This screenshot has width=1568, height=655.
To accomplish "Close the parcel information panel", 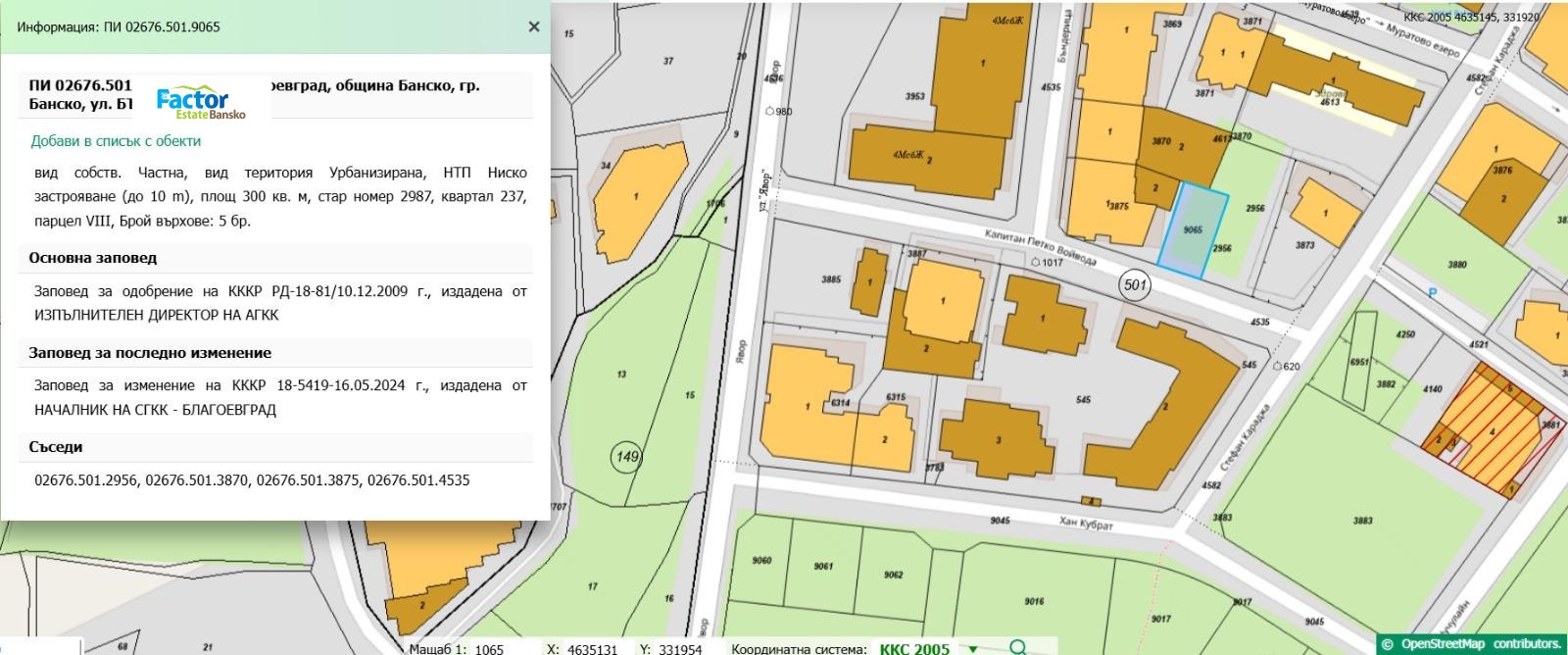I will [x=533, y=26].
